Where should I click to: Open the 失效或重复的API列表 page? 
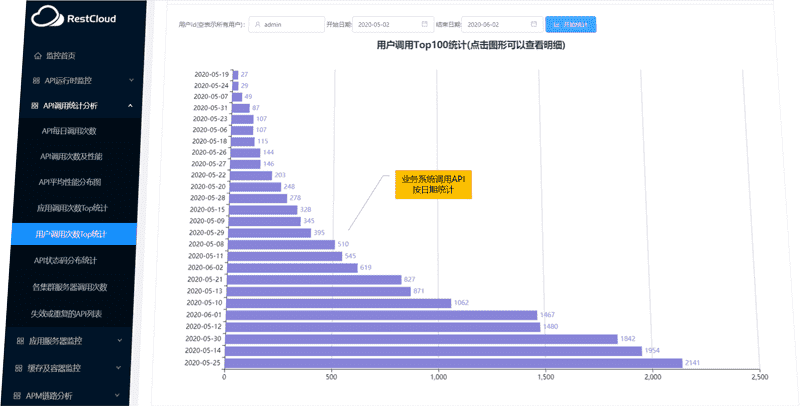point(66,314)
